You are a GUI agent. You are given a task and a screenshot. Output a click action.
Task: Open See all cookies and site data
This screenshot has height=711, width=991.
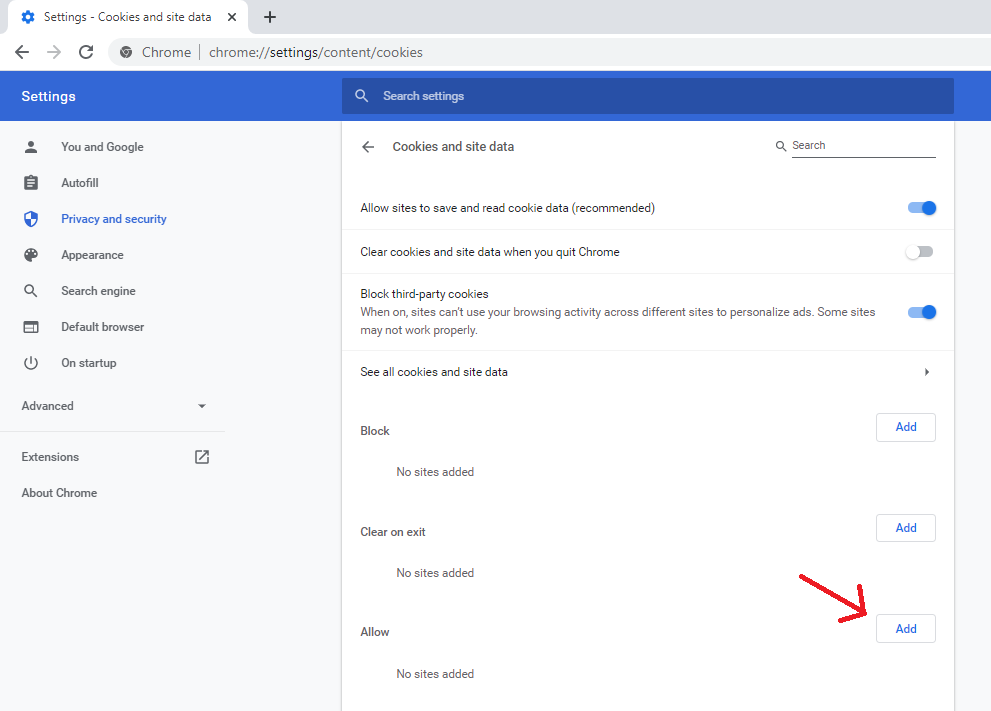[x=647, y=372]
